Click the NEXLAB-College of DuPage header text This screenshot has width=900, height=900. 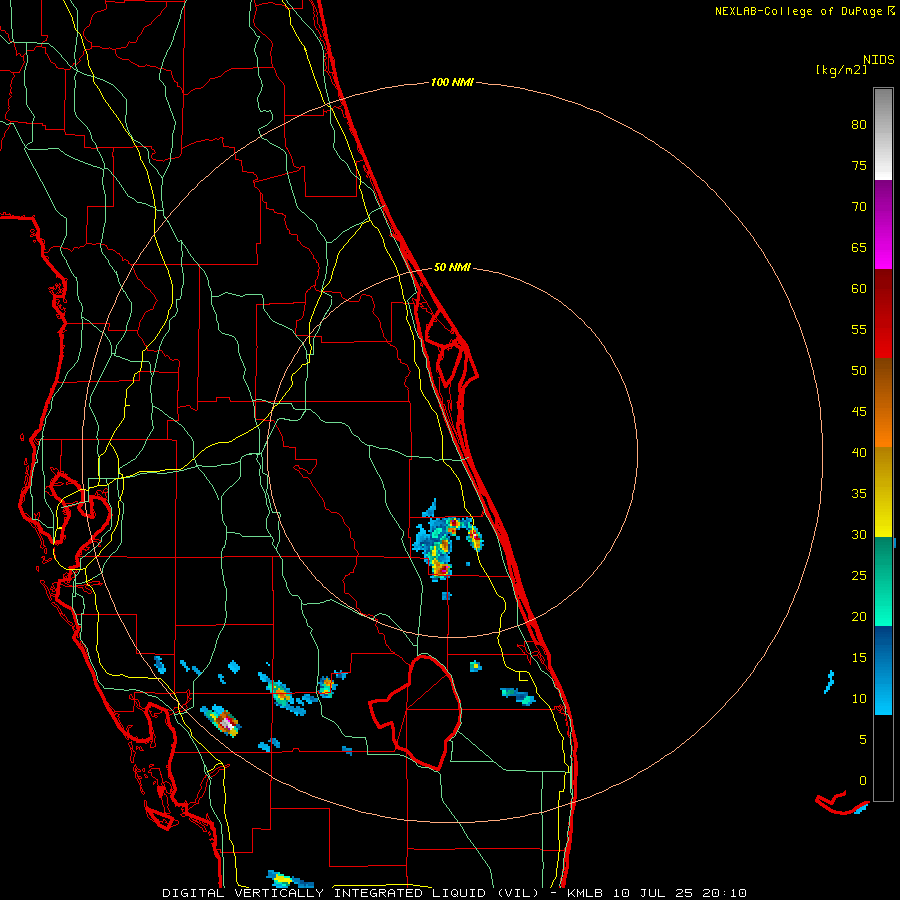coord(798,11)
